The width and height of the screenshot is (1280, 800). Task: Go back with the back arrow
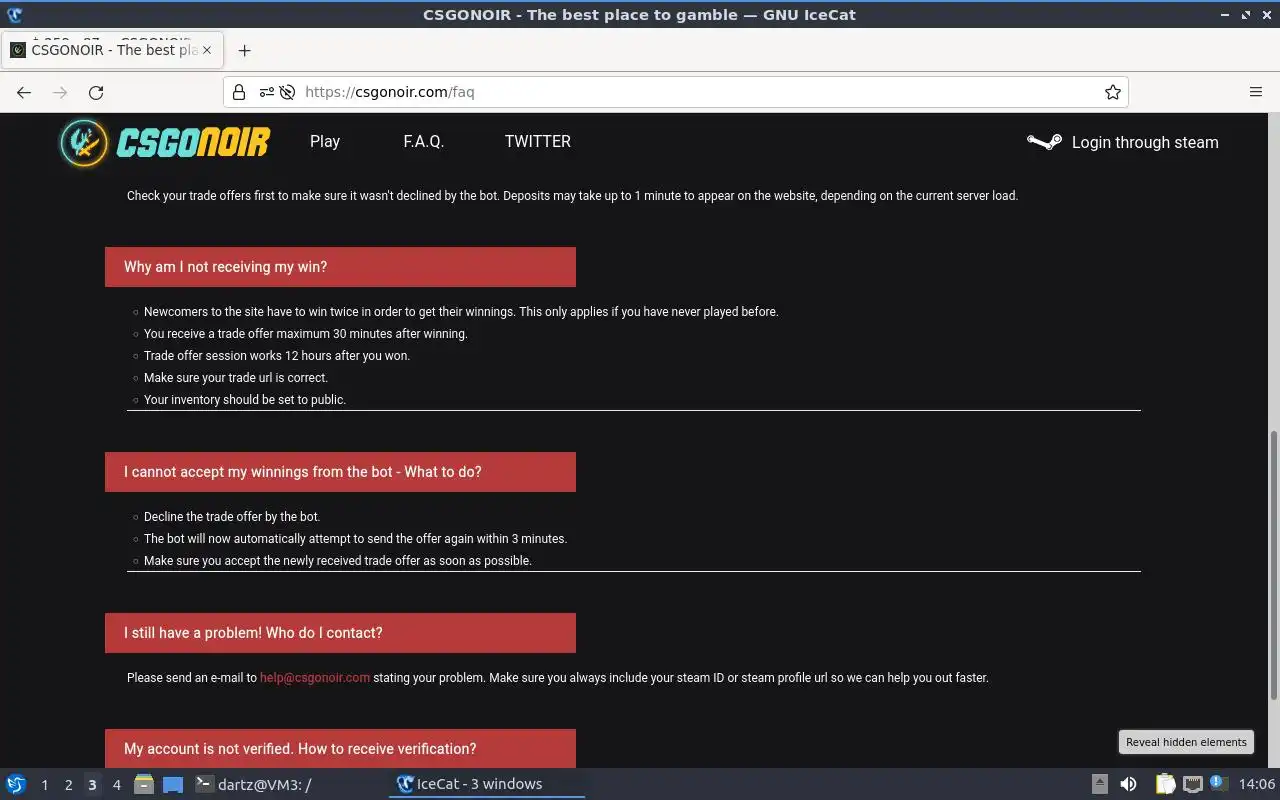pos(24,92)
